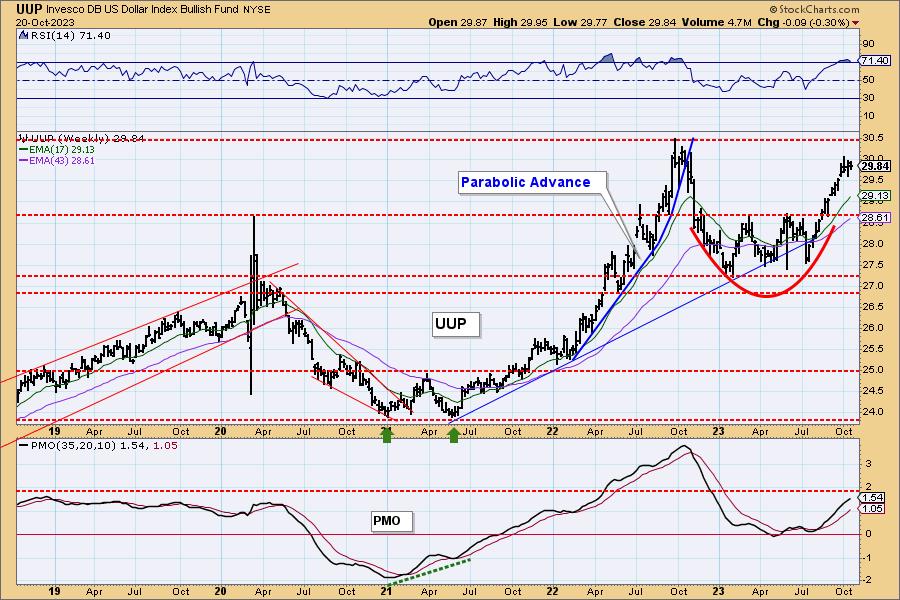Click the 29.84 current price tag

(875, 166)
